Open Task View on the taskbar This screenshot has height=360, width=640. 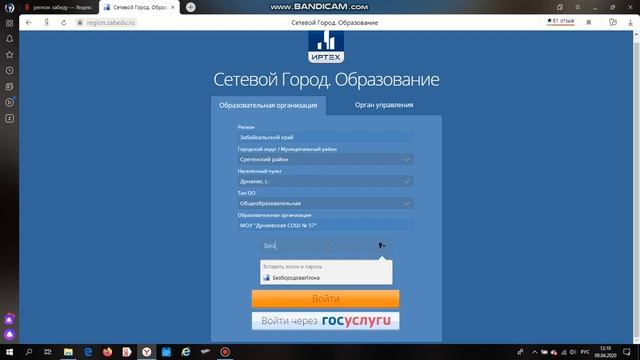[x=48, y=352]
